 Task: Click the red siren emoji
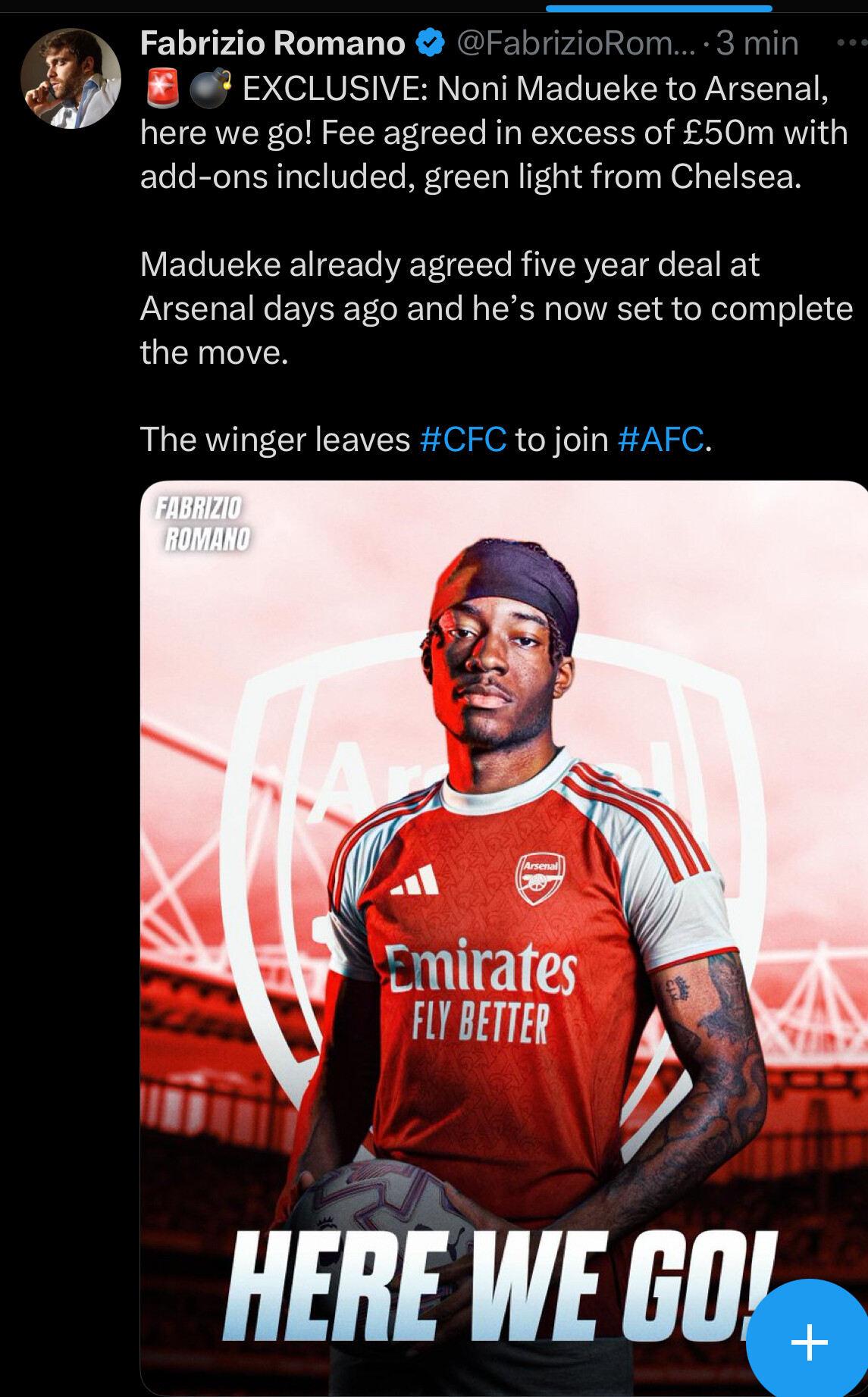(161, 88)
